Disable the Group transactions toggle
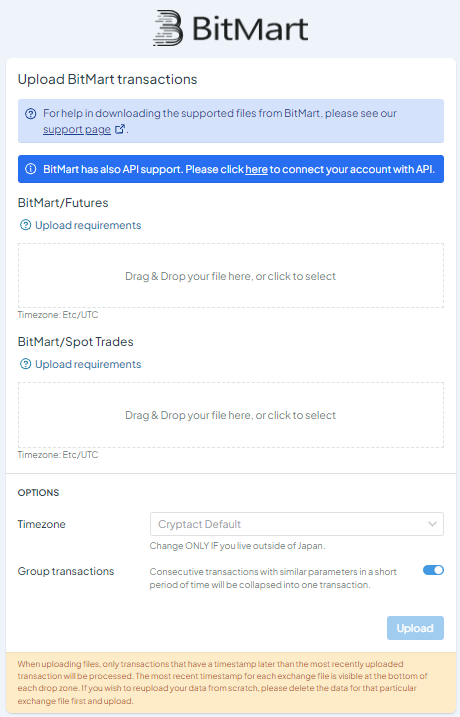 (x=433, y=570)
